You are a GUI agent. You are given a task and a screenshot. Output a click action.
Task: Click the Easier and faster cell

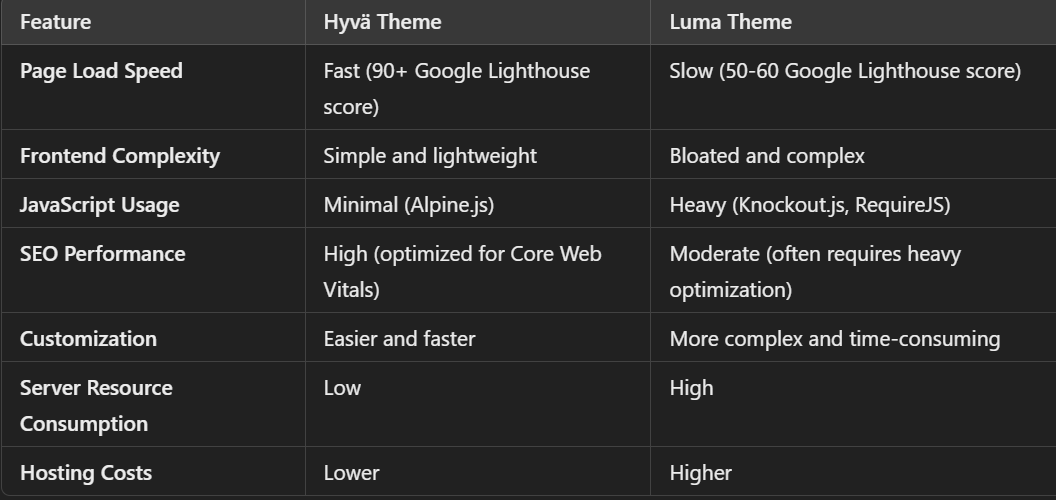(x=399, y=338)
